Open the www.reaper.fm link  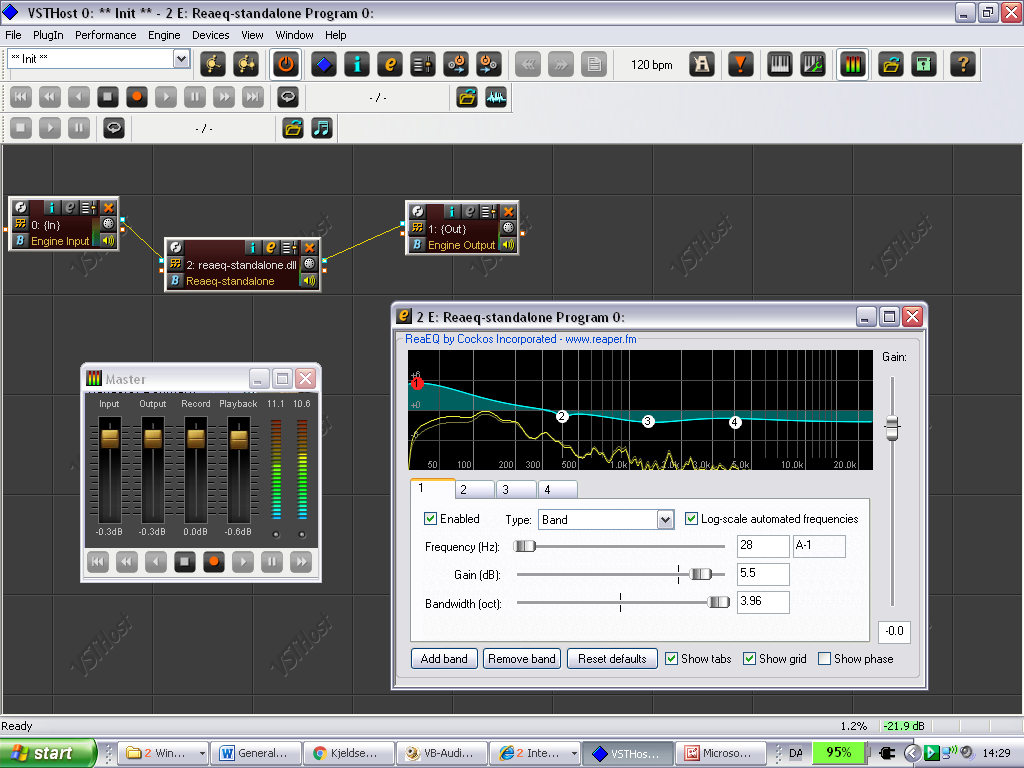(x=601, y=339)
